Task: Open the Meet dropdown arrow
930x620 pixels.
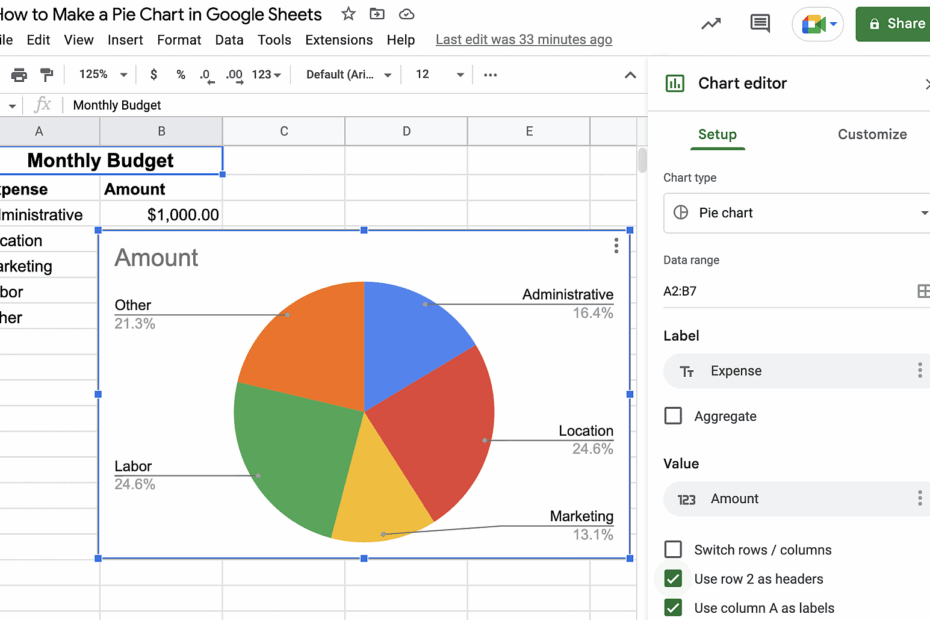Action: click(833, 24)
